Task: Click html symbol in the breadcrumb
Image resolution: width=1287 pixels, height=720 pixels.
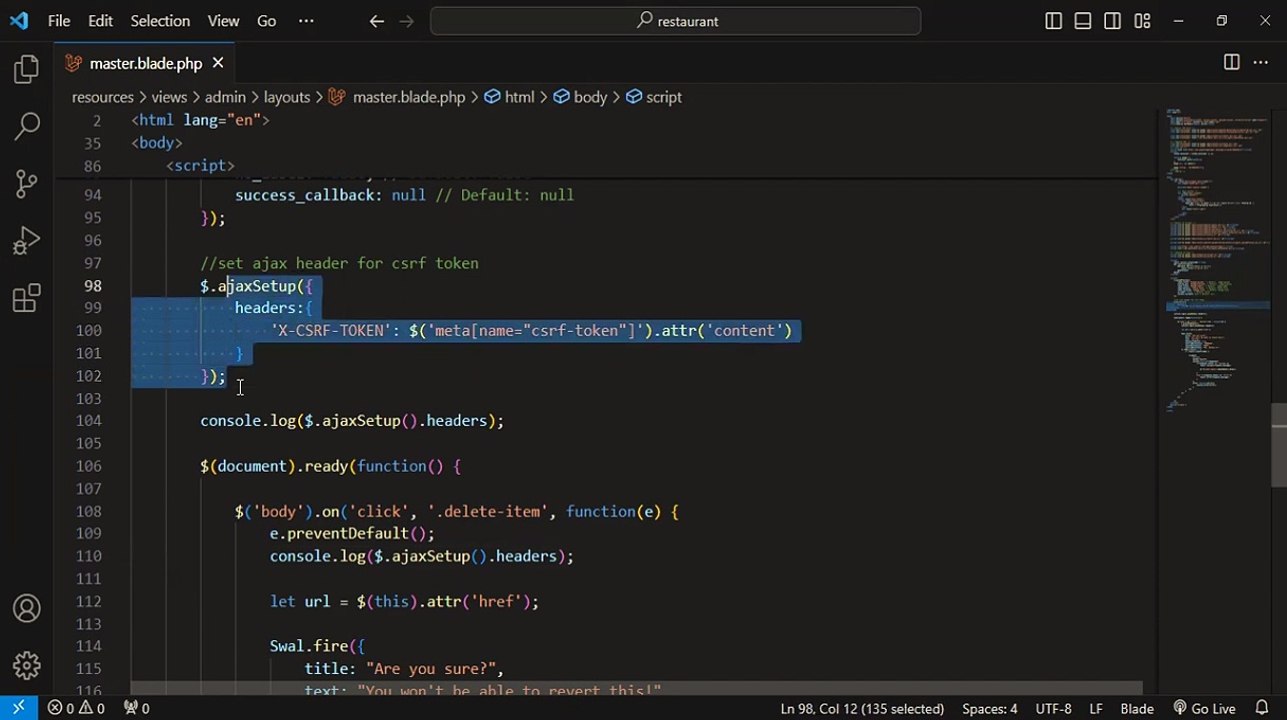Action: (509, 97)
